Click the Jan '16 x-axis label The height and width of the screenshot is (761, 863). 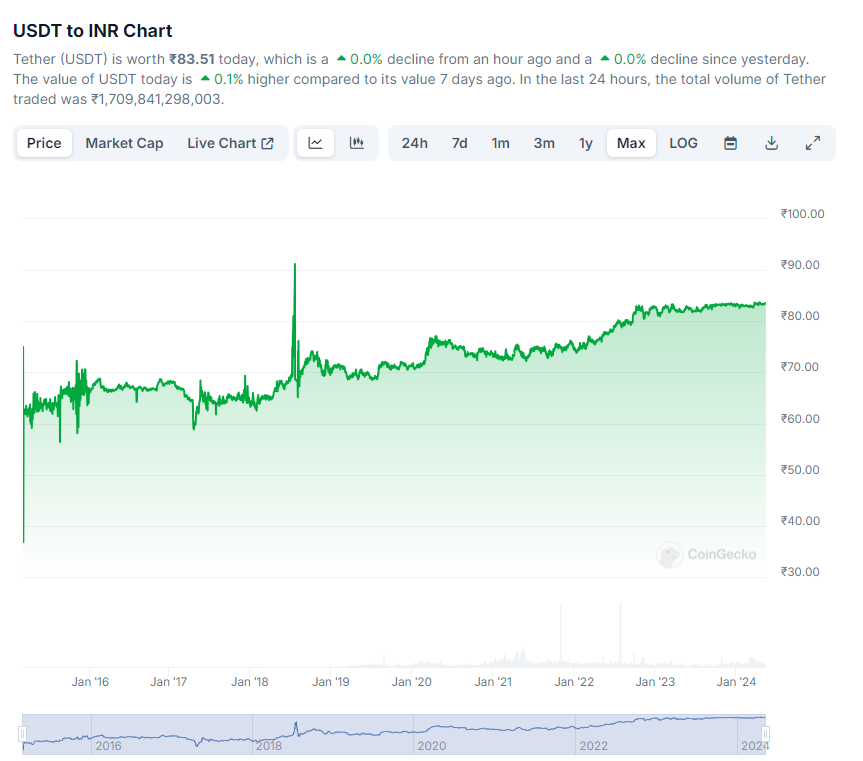[x=90, y=682]
